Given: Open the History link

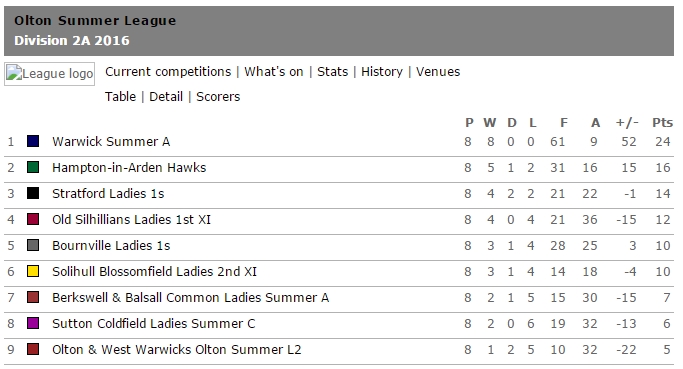Looking at the screenshot, I should click(382, 71).
